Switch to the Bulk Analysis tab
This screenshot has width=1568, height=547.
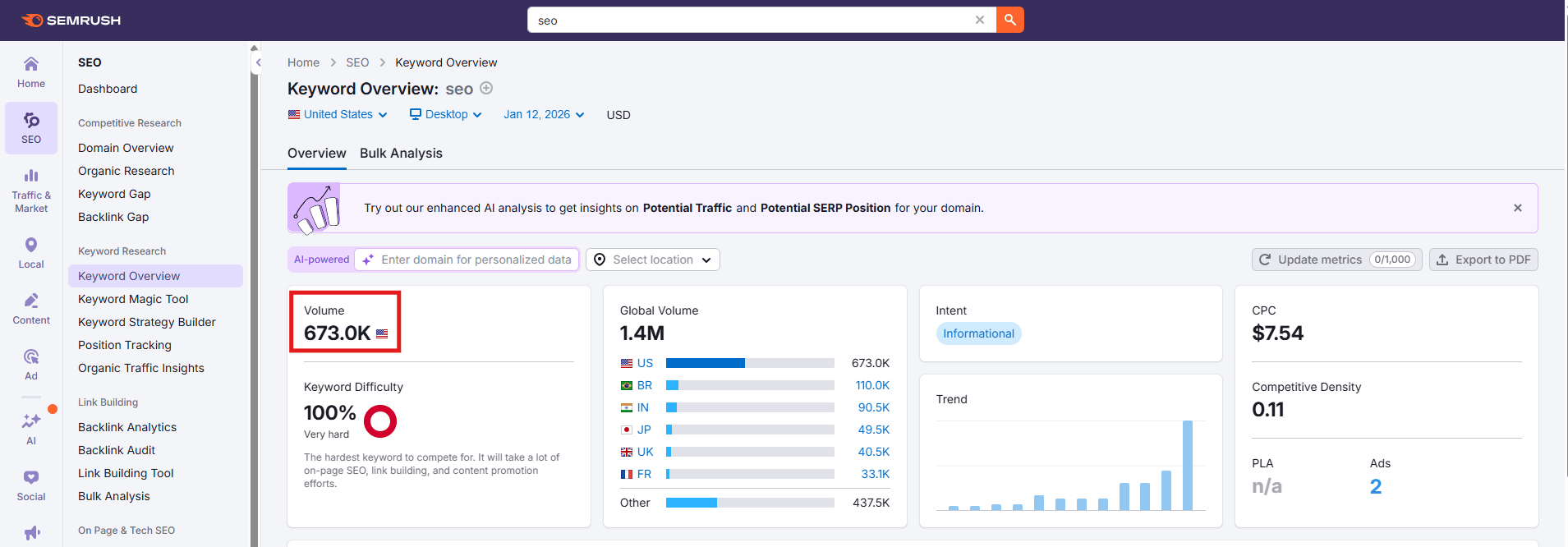click(401, 154)
